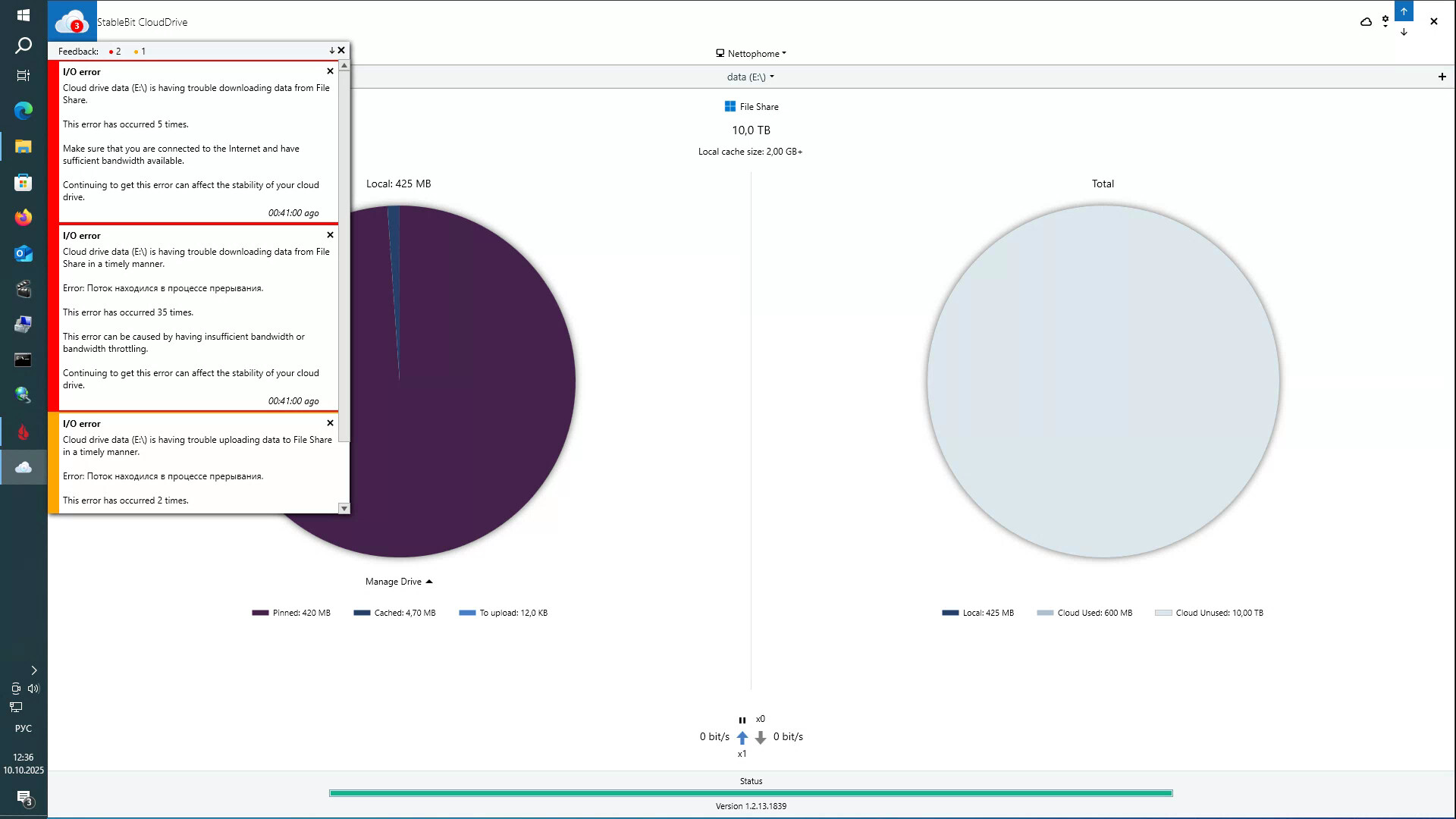
Task: Close the Feedback panel
Action: 341,51
